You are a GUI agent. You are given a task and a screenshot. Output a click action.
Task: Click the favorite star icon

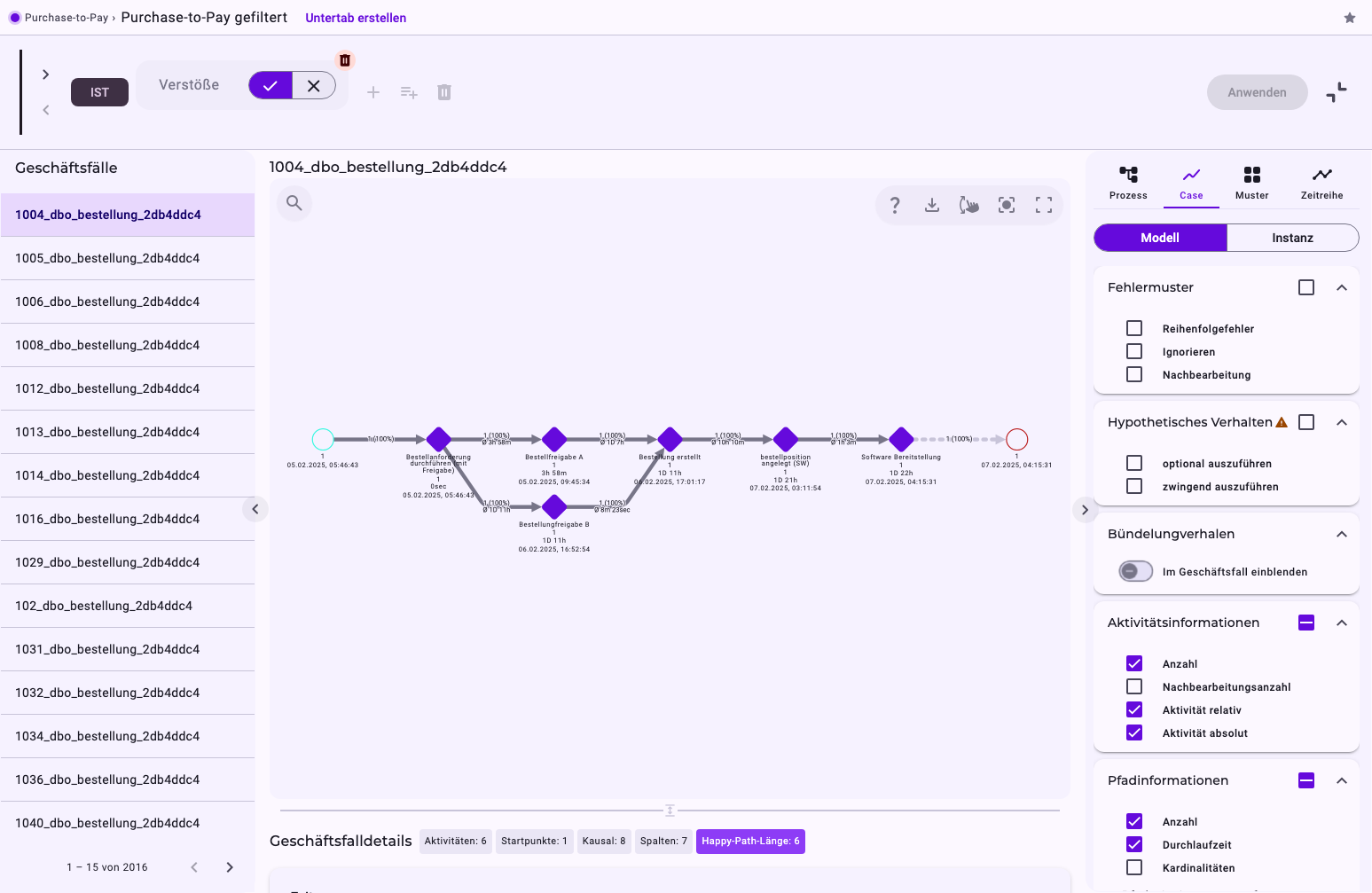click(x=1350, y=18)
